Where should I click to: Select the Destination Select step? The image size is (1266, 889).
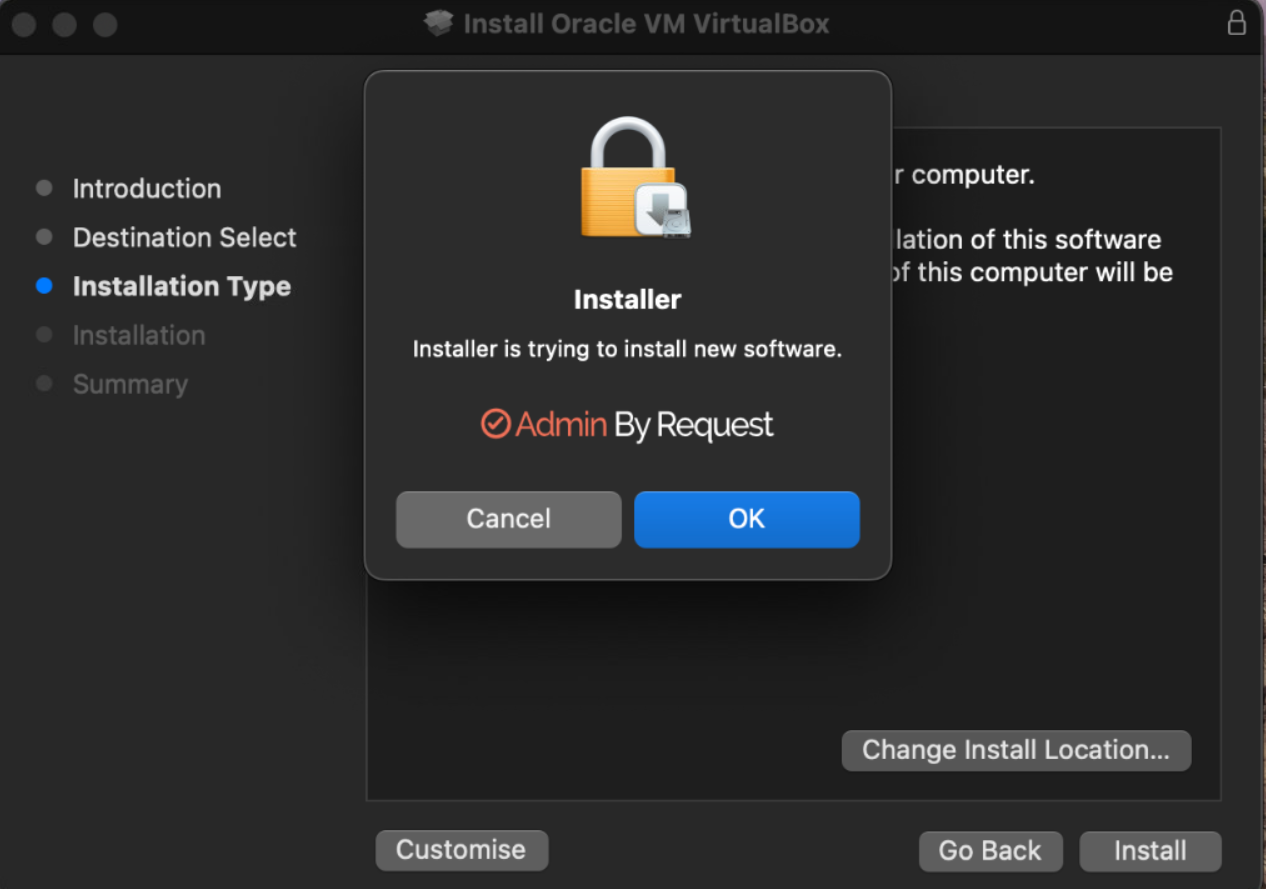tap(185, 238)
